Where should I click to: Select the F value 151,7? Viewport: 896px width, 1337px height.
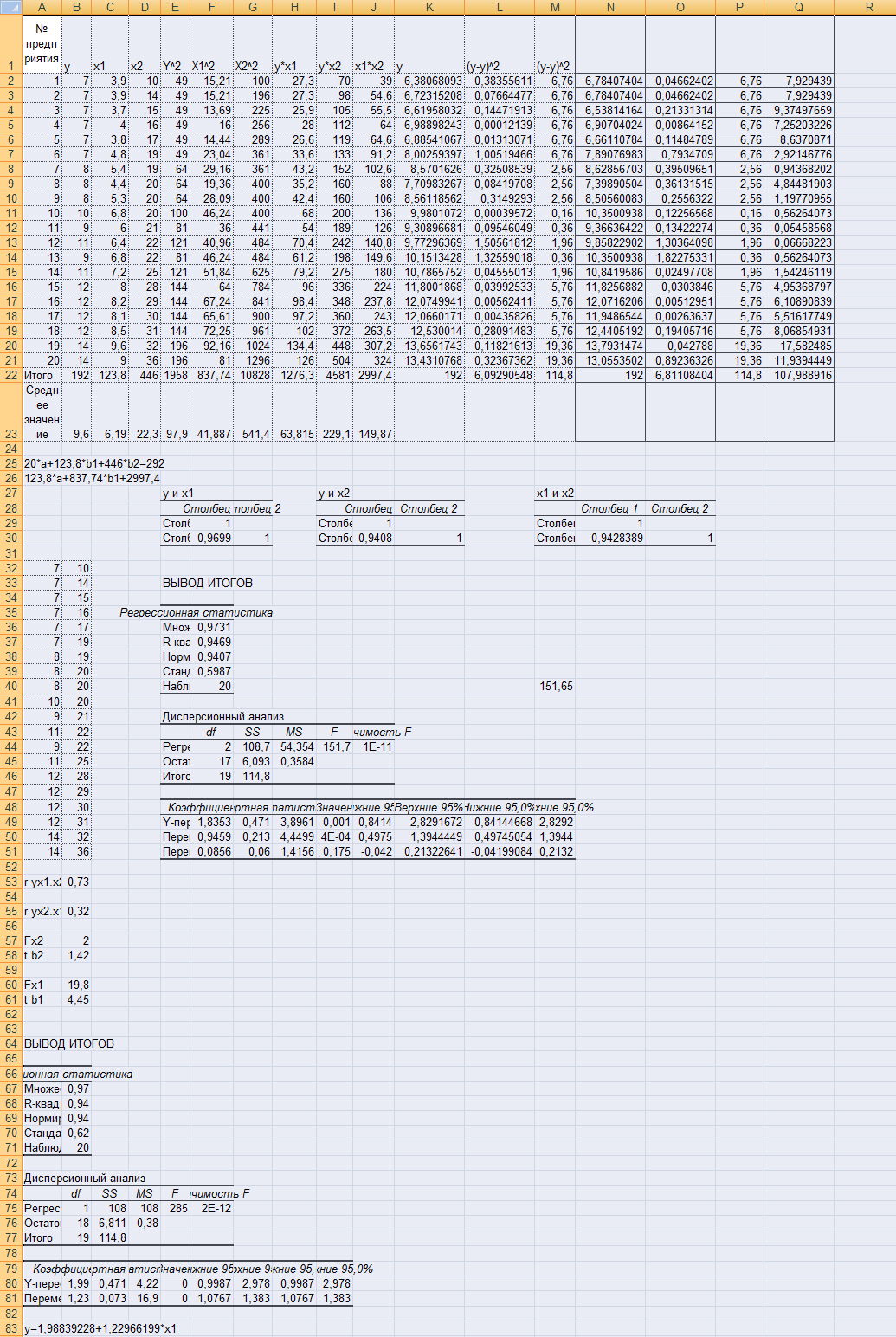tap(335, 746)
